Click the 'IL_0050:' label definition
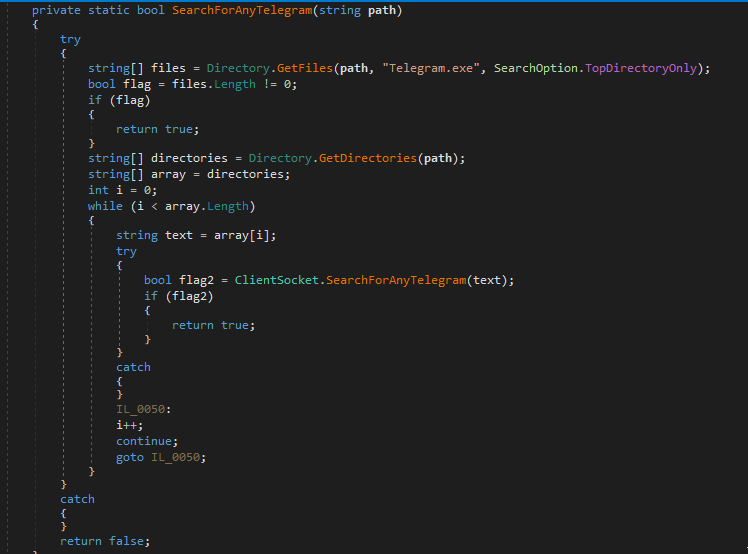The width and height of the screenshot is (748, 554). click(x=144, y=409)
